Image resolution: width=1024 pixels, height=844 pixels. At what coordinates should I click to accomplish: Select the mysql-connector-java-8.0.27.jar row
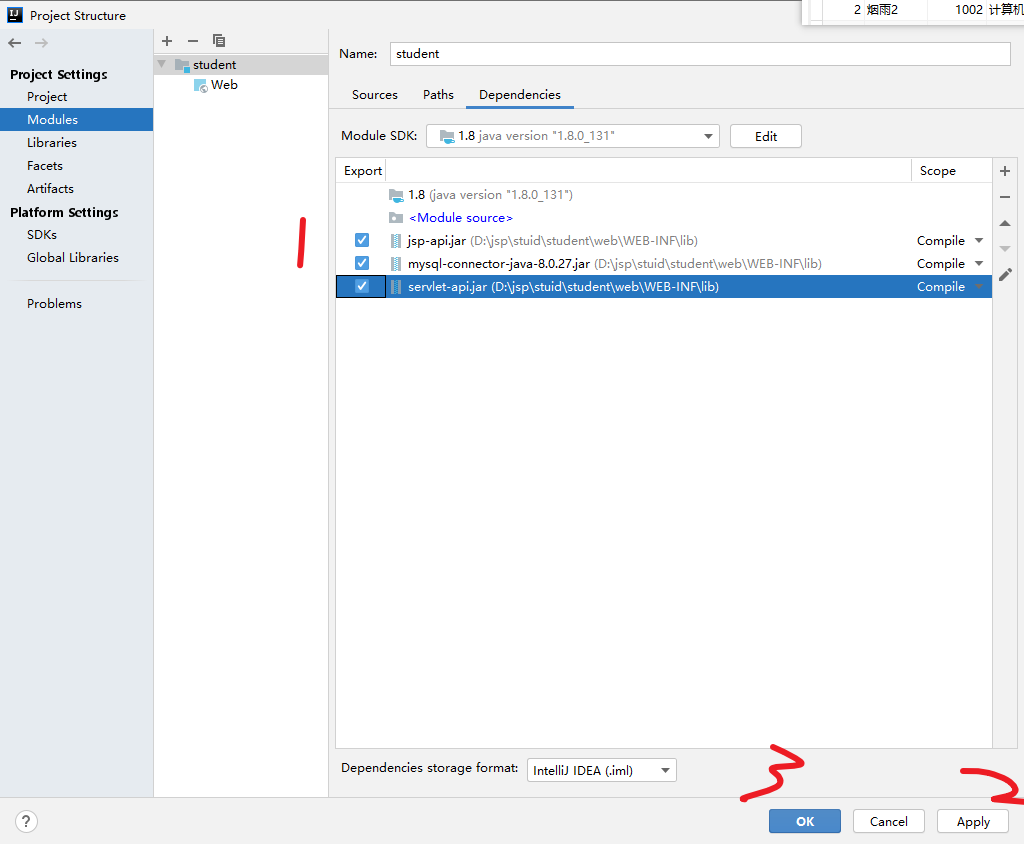tap(664, 263)
